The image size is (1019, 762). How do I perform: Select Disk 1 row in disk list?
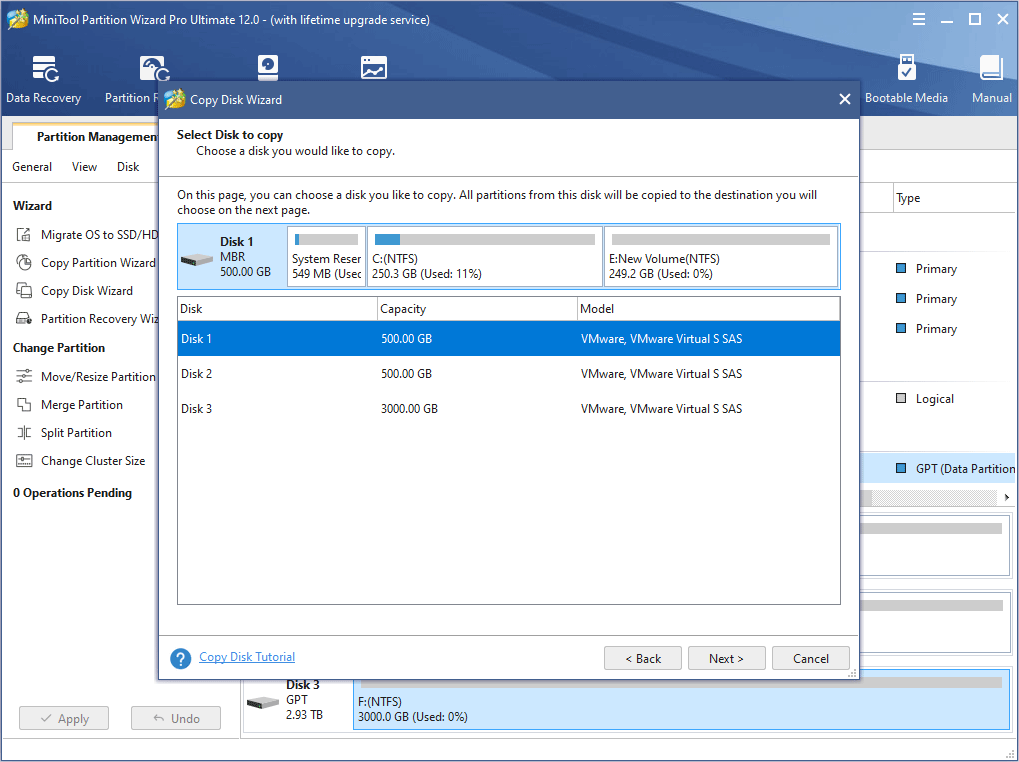(x=509, y=338)
